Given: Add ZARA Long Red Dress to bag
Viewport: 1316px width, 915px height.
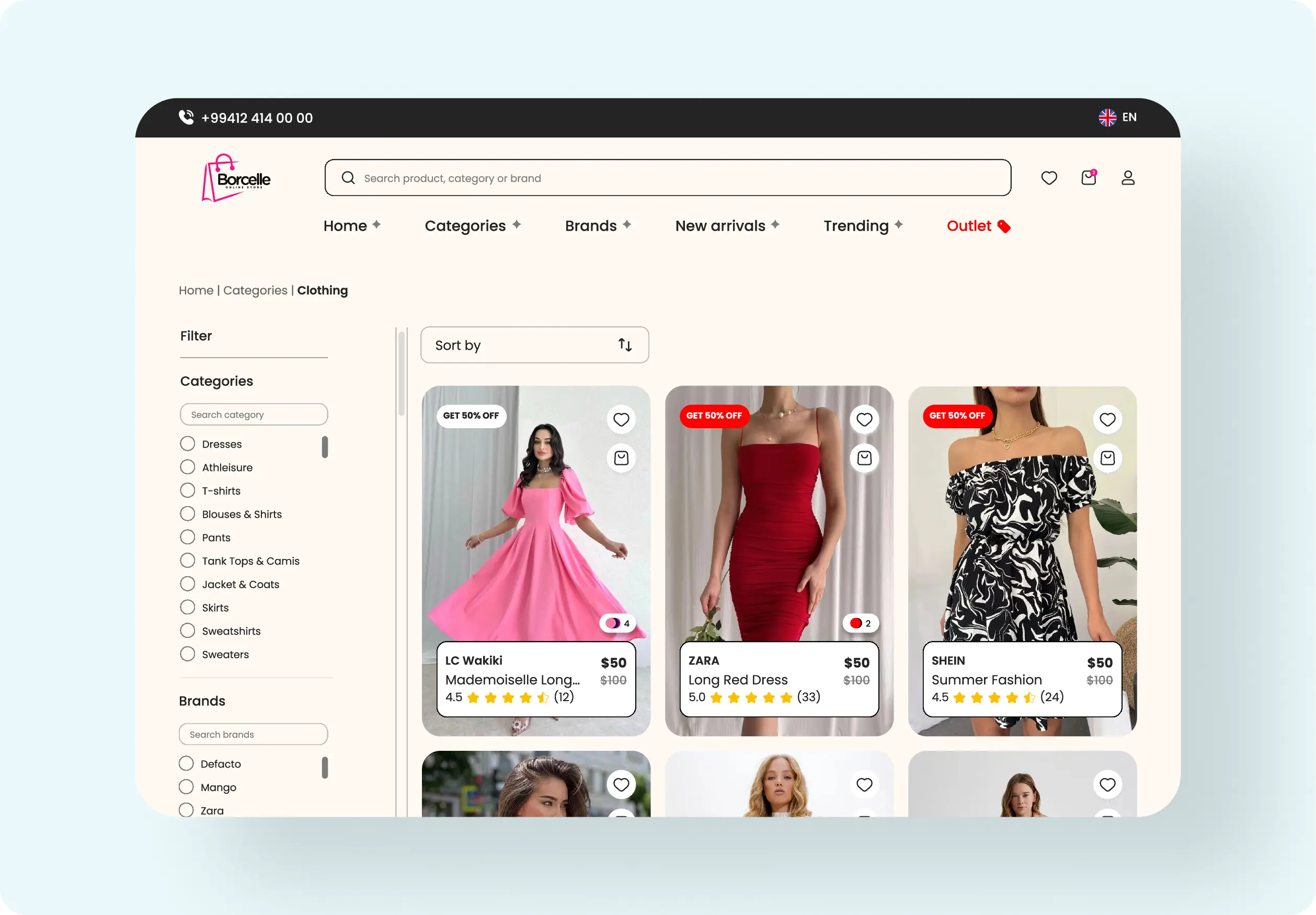Looking at the screenshot, I should 864,458.
